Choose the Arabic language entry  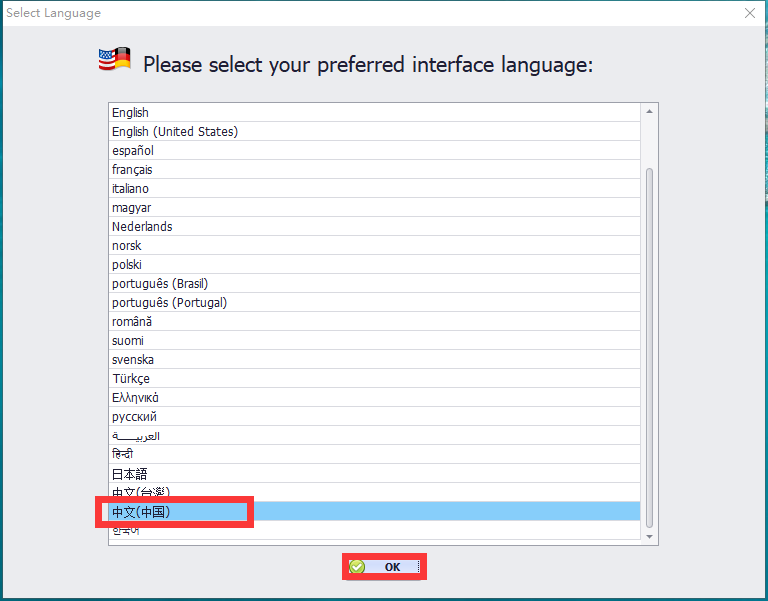point(374,435)
